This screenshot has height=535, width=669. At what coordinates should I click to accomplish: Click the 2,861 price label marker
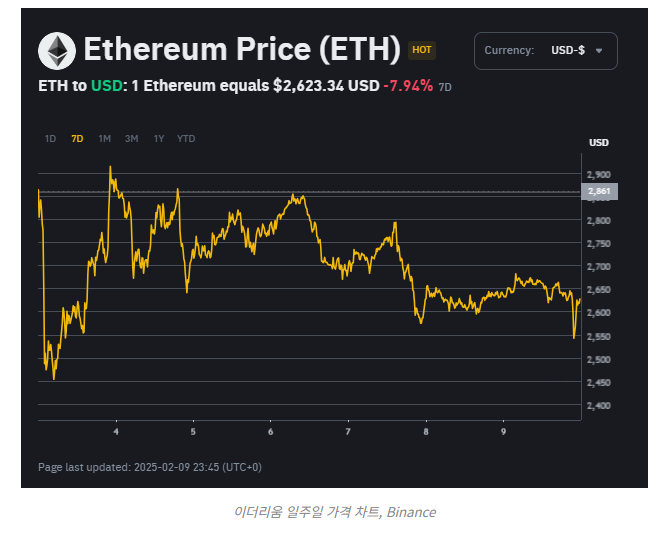click(599, 191)
